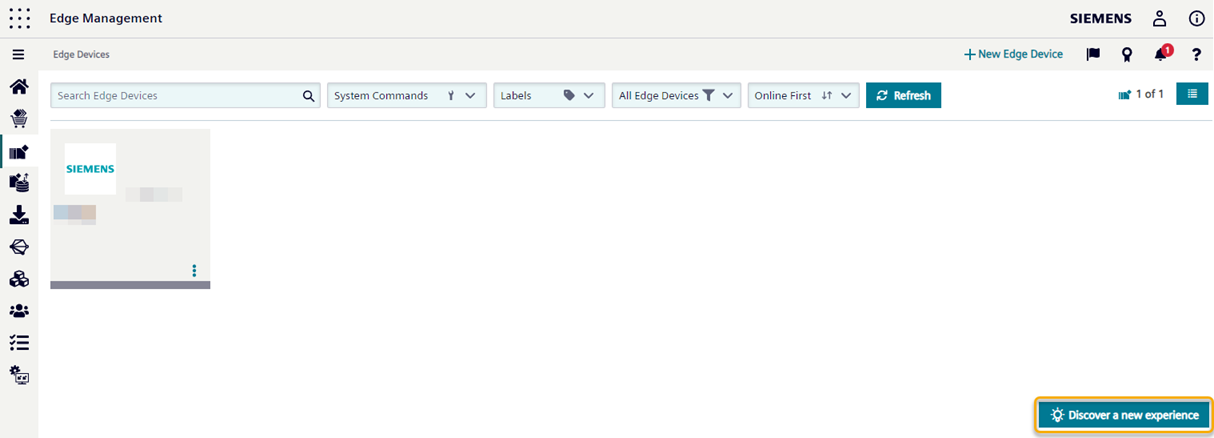Open the checklist icon in sidebar
The height and width of the screenshot is (438, 1214).
pyautogui.click(x=19, y=343)
